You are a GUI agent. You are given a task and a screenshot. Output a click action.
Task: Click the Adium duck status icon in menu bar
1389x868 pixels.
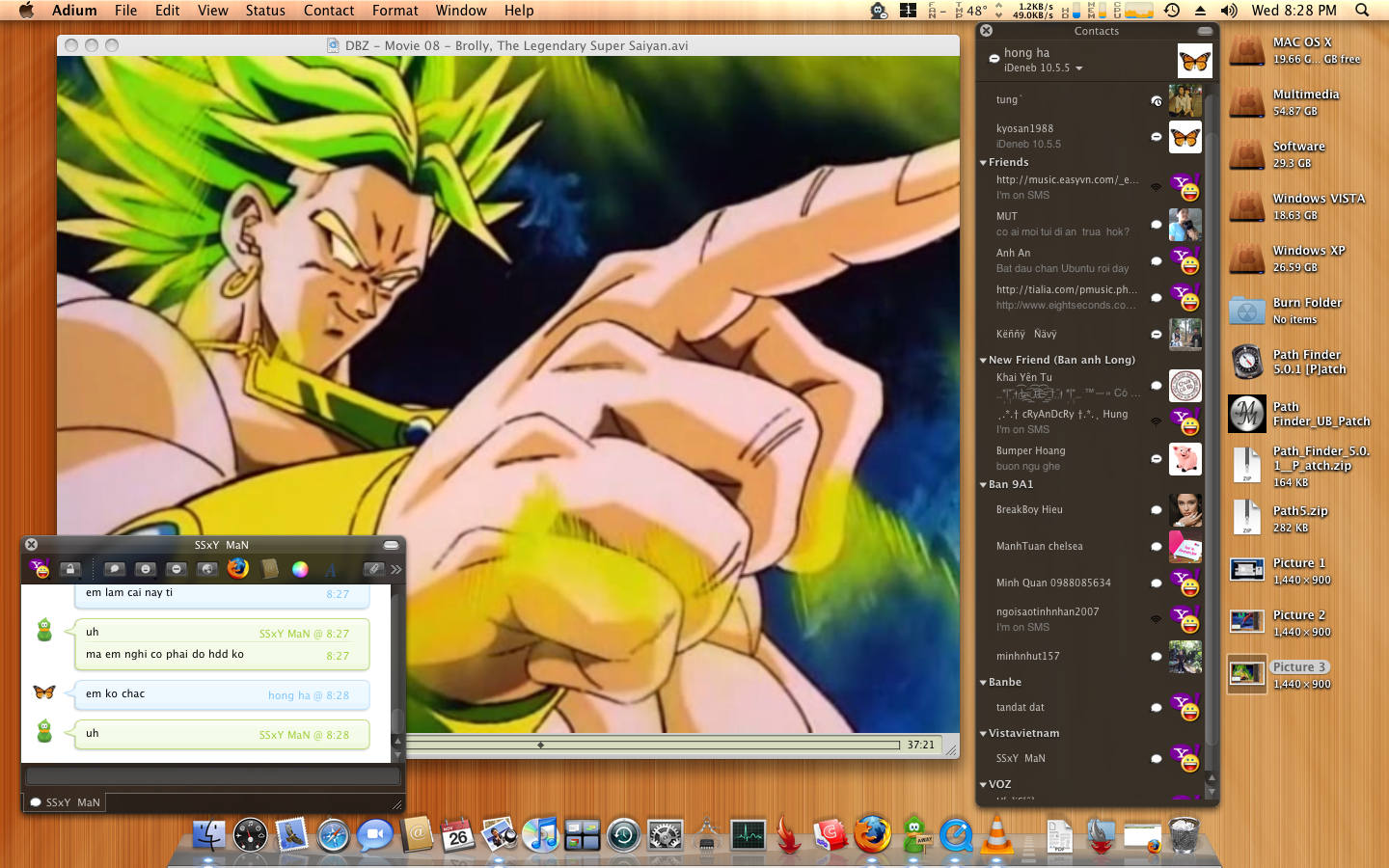(x=879, y=11)
